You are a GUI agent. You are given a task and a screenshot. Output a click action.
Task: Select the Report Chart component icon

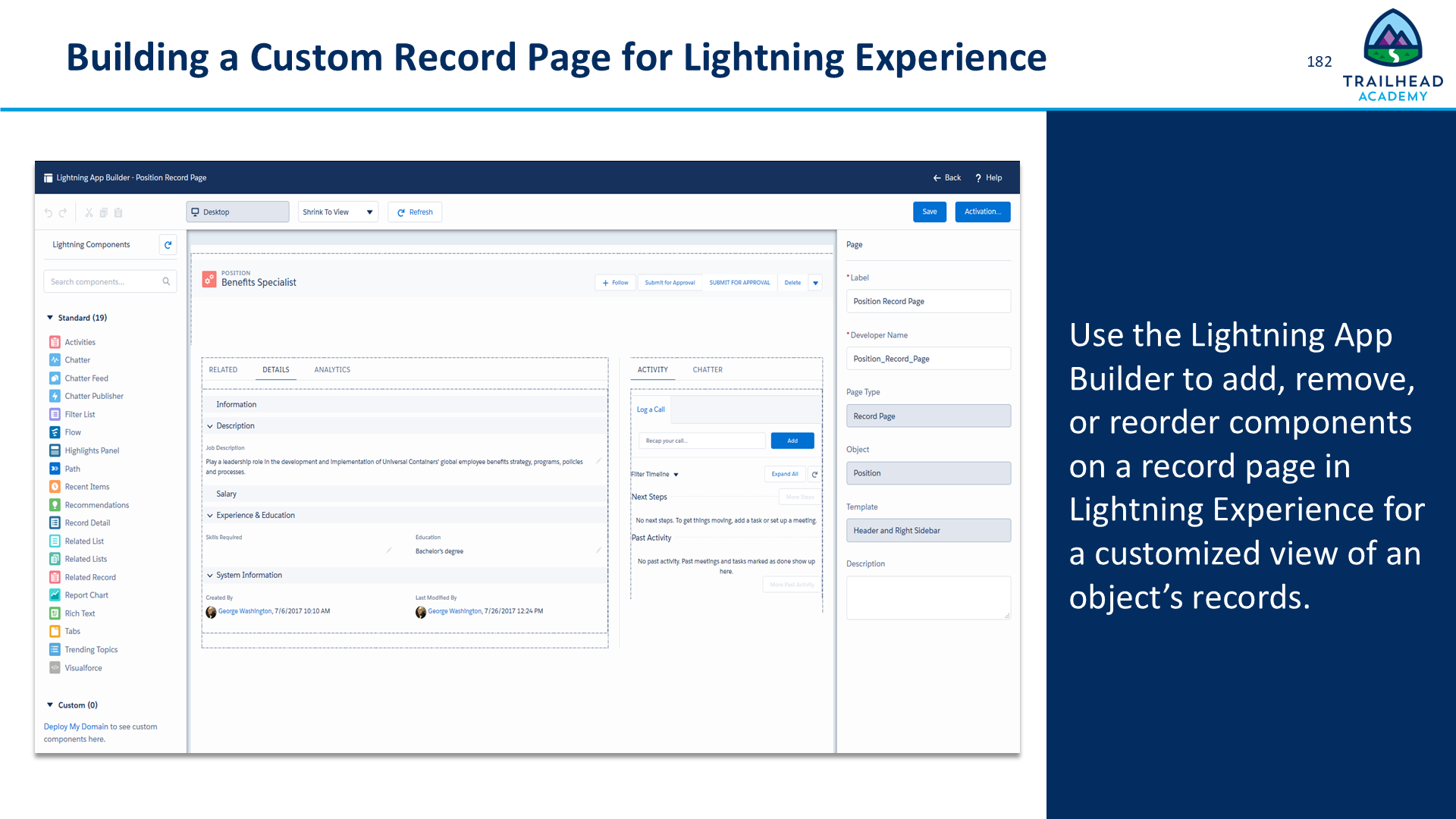55,595
